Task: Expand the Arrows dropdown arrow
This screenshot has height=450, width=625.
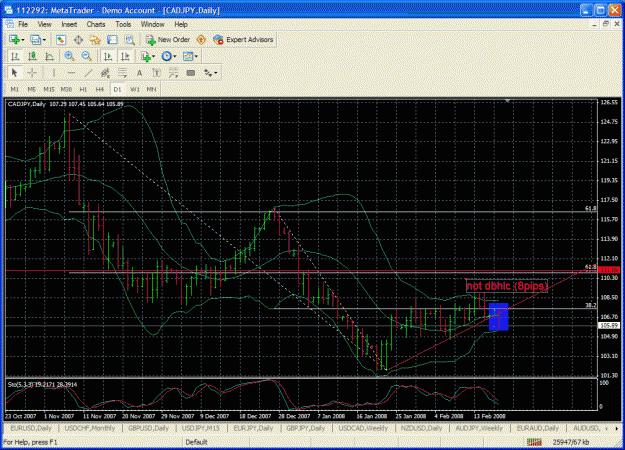Action: coord(216,73)
